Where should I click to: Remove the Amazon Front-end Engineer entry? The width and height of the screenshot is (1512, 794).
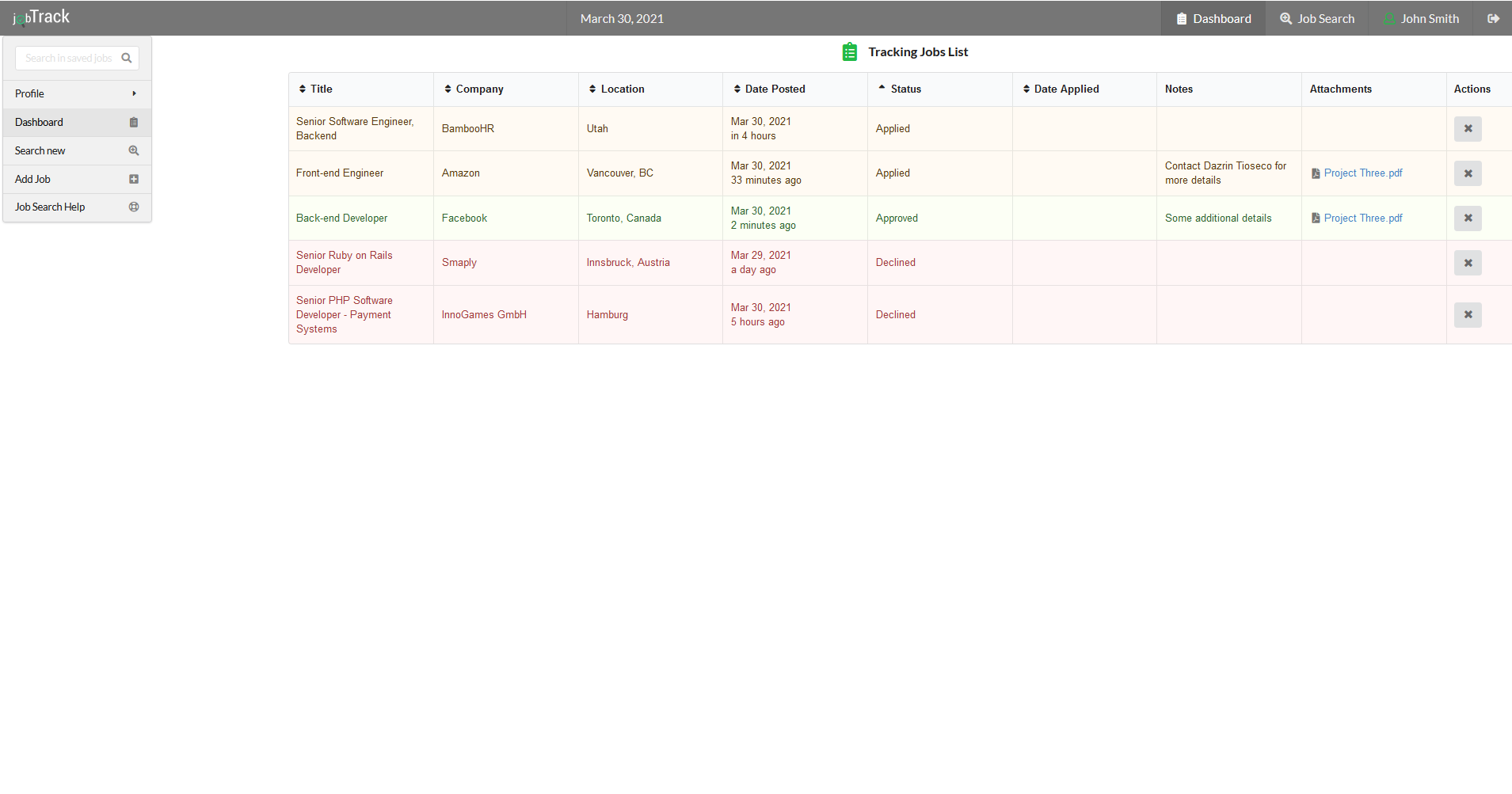coord(1468,173)
